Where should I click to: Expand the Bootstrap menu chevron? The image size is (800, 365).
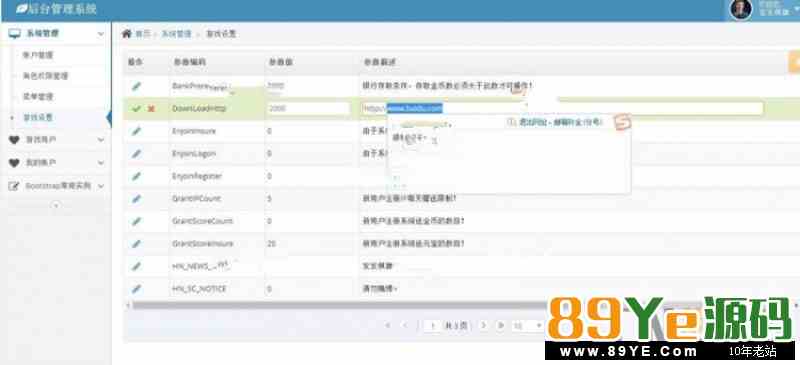(x=101, y=186)
